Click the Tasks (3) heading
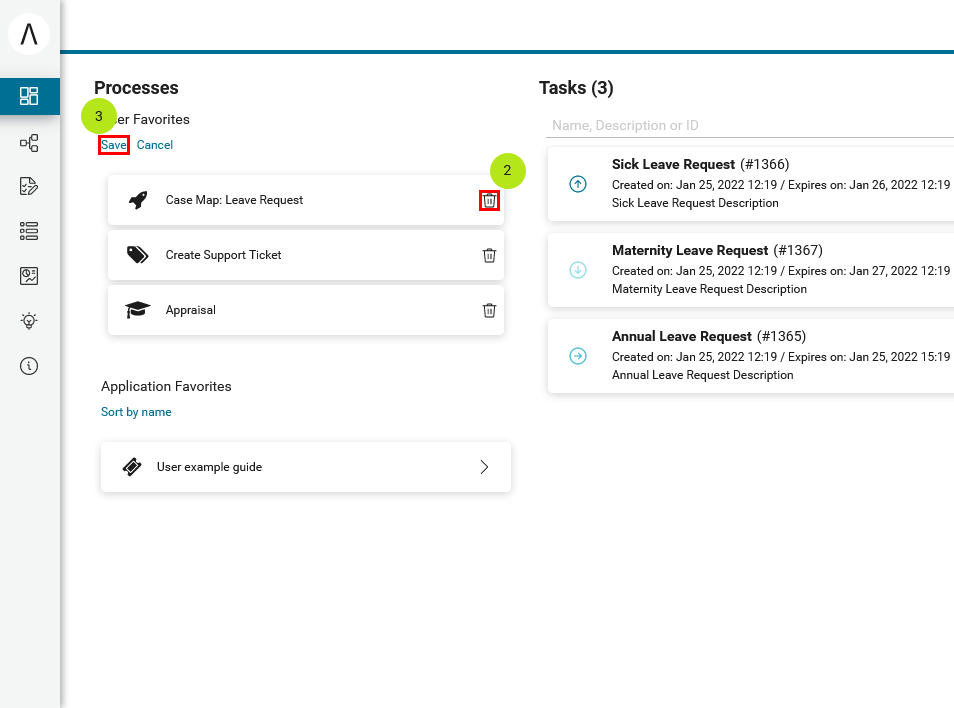This screenshot has width=954, height=708. (x=576, y=88)
